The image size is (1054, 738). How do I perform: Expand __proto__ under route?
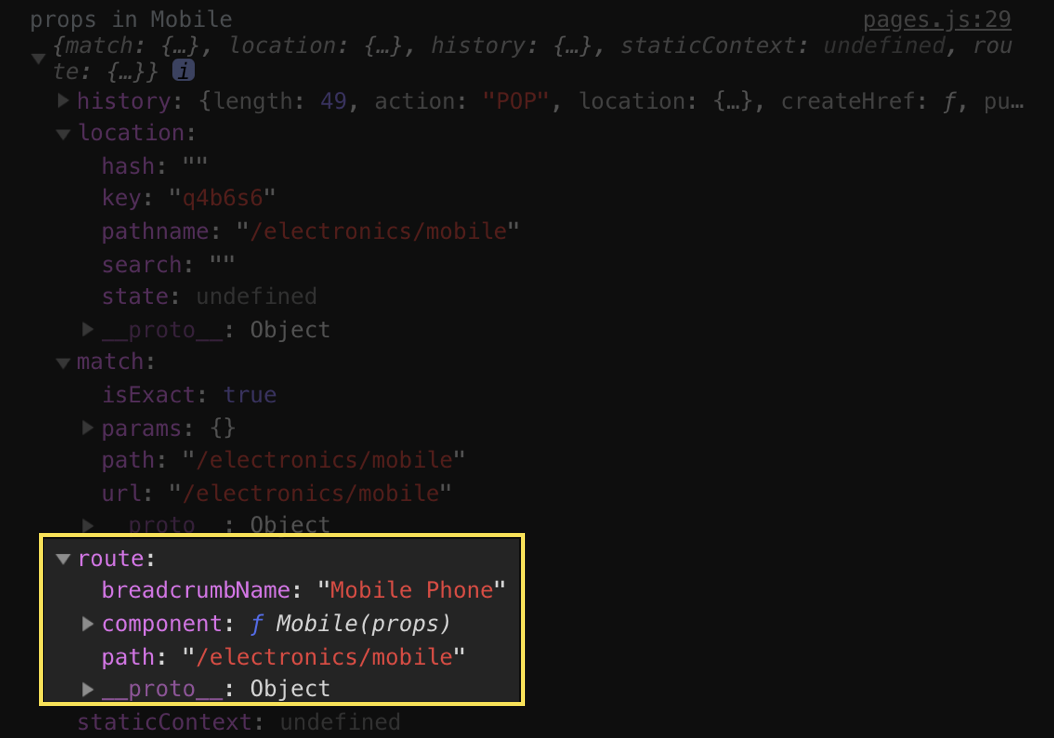(x=87, y=688)
